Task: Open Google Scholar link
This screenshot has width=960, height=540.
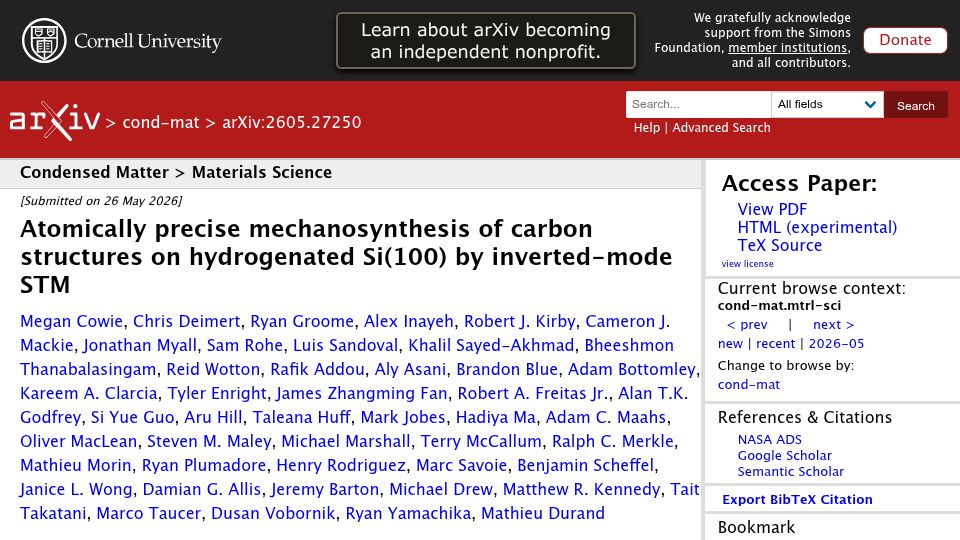Action: pos(784,456)
